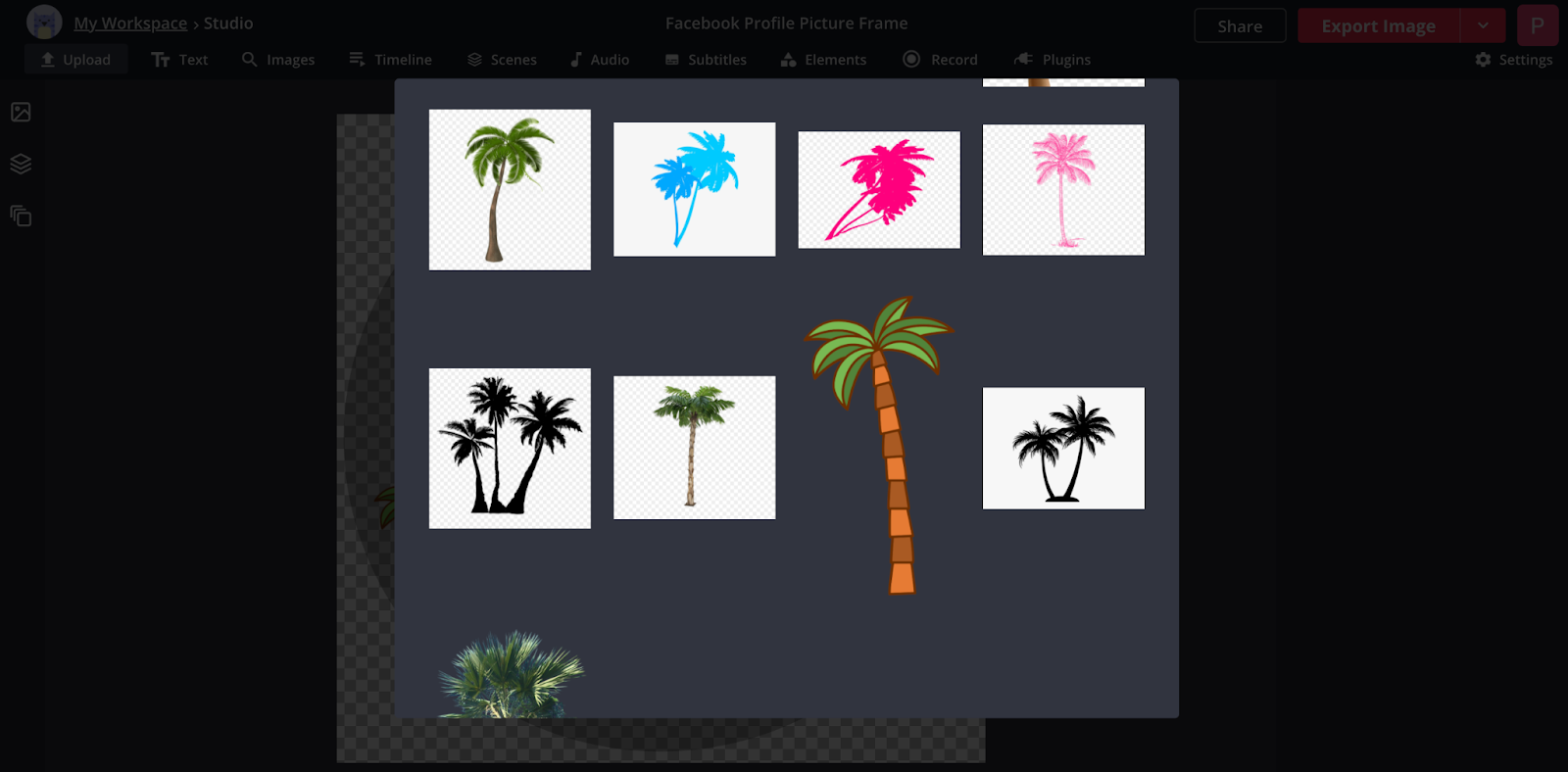This screenshot has width=1568, height=772.
Task: Open the Subtitles menu item
Action: 706,60
